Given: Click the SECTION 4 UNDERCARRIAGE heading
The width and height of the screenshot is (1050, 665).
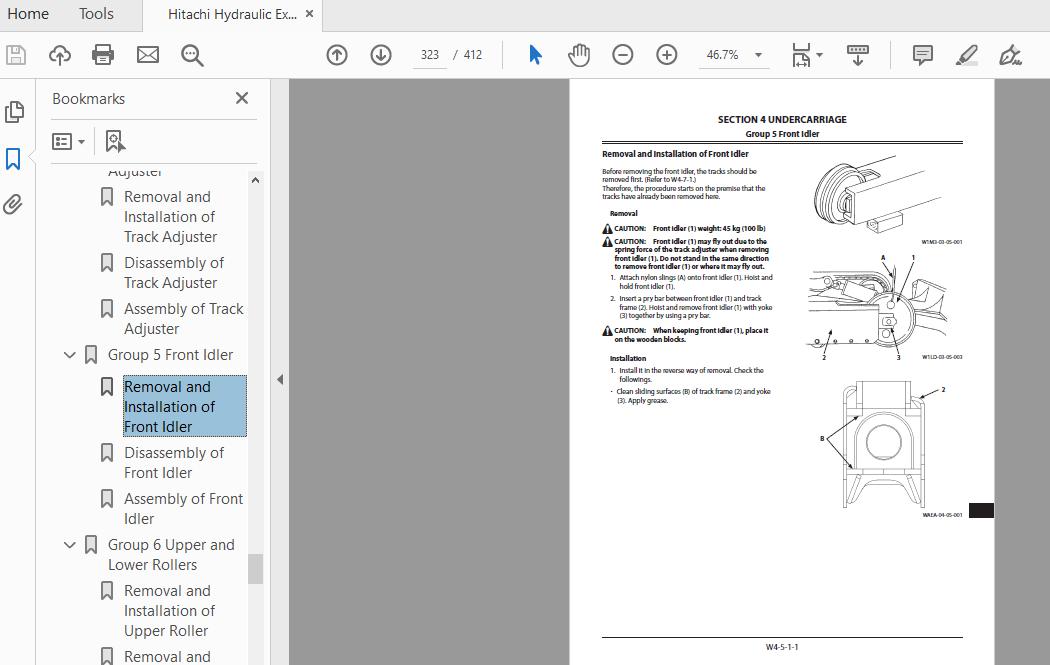Looking at the screenshot, I should pos(782,119).
